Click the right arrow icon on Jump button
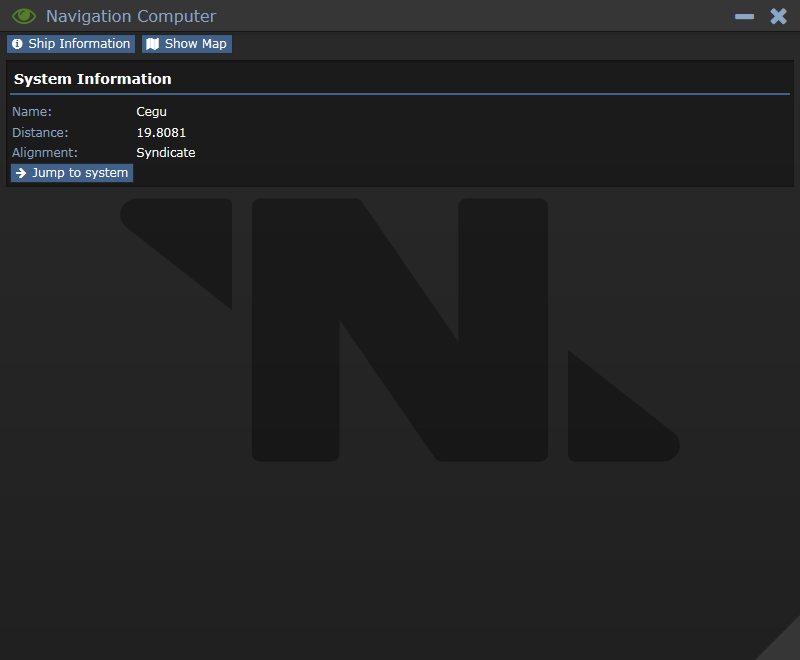Image resolution: width=800 pixels, height=660 pixels. [21, 173]
